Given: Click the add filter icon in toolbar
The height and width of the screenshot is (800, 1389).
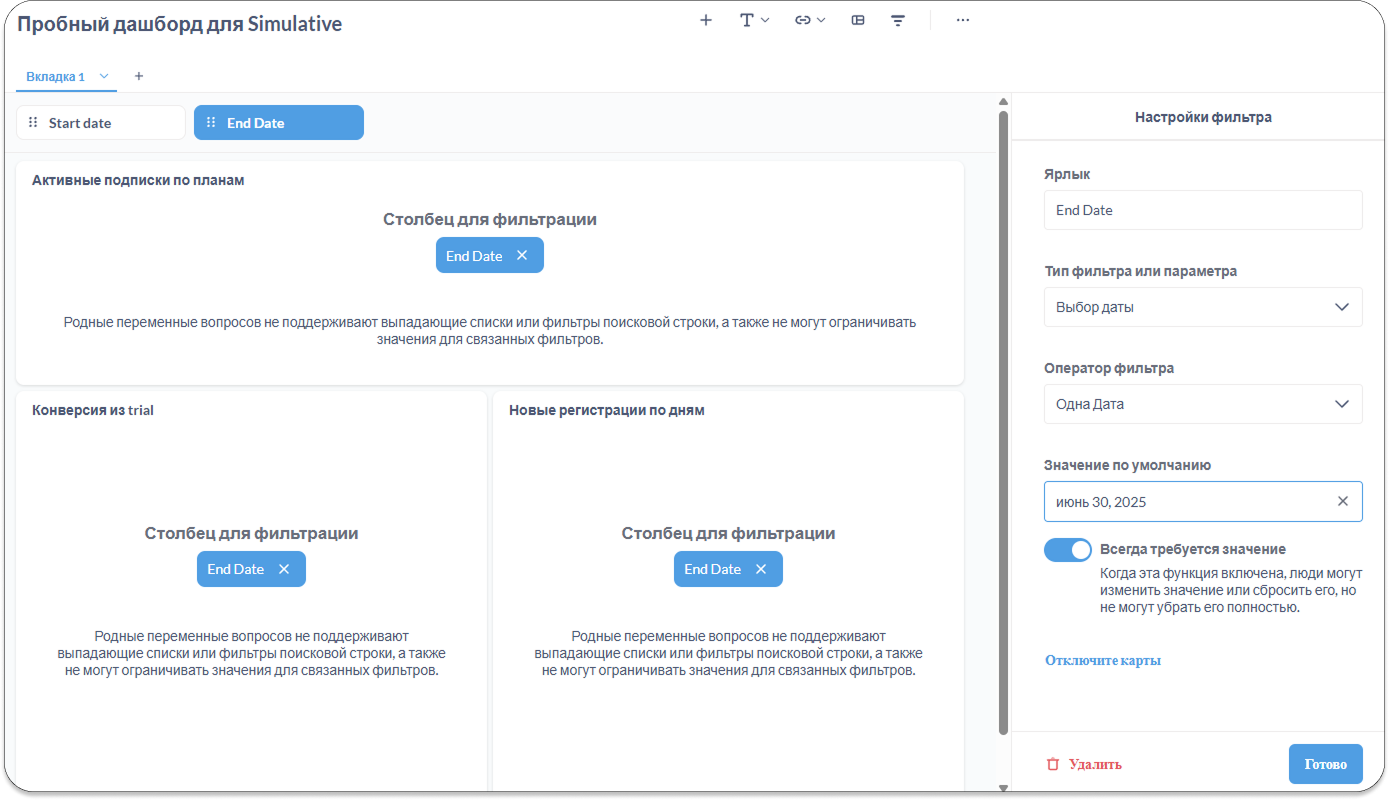Looking at the screenshot, I should [x=898, y=20].
